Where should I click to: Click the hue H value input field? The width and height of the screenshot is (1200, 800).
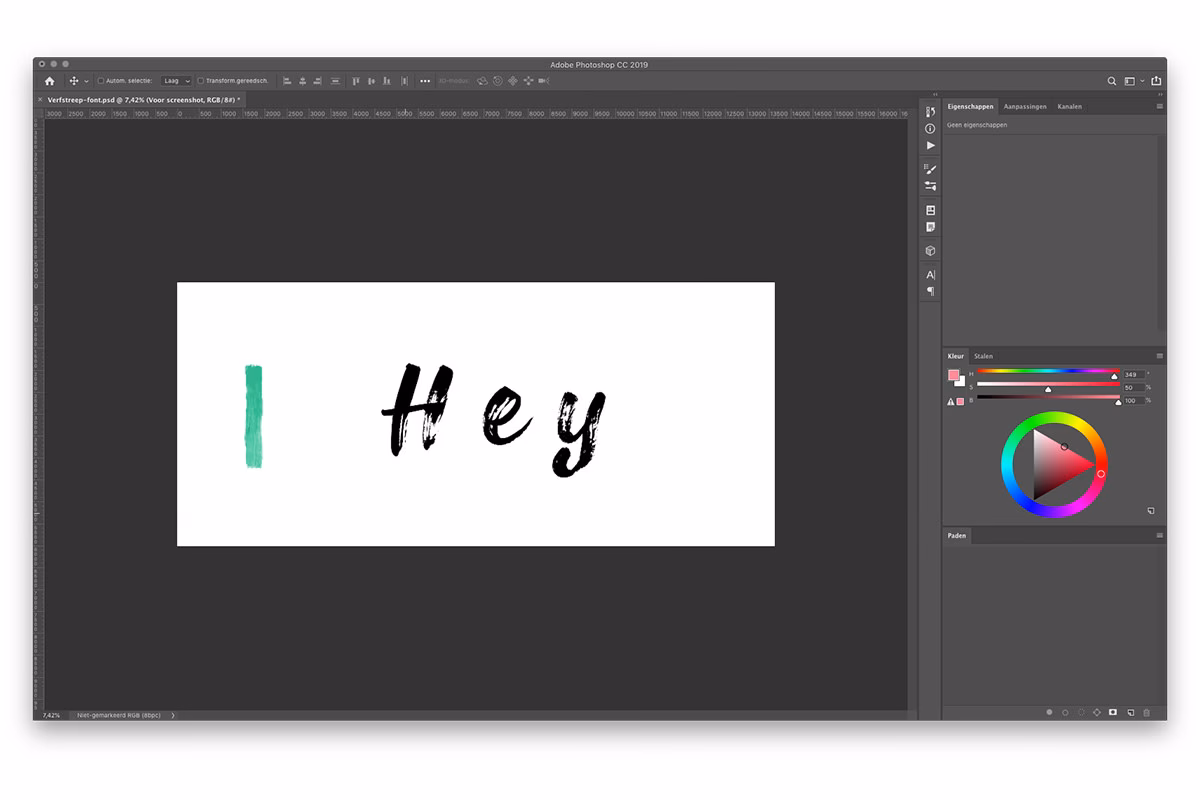coord(1132,375)
